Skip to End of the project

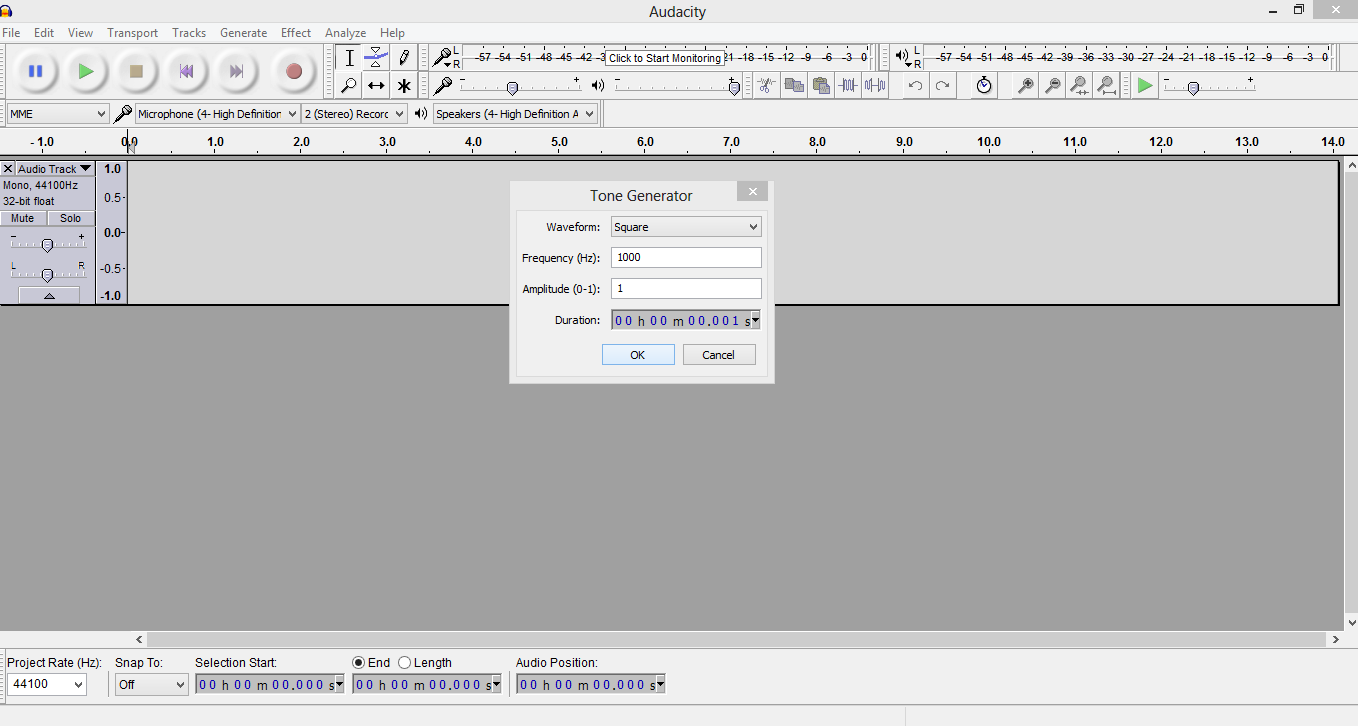(x=236, y=71)
